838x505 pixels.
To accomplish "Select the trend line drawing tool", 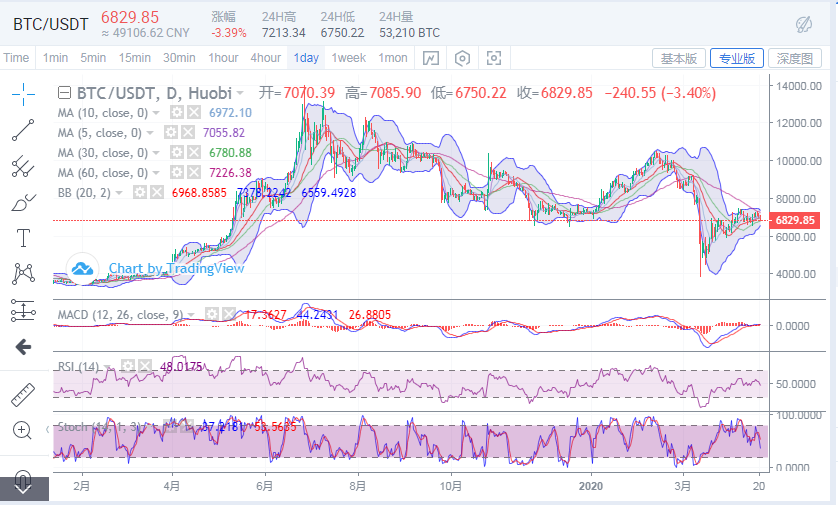I will click(x=23, y=130).
